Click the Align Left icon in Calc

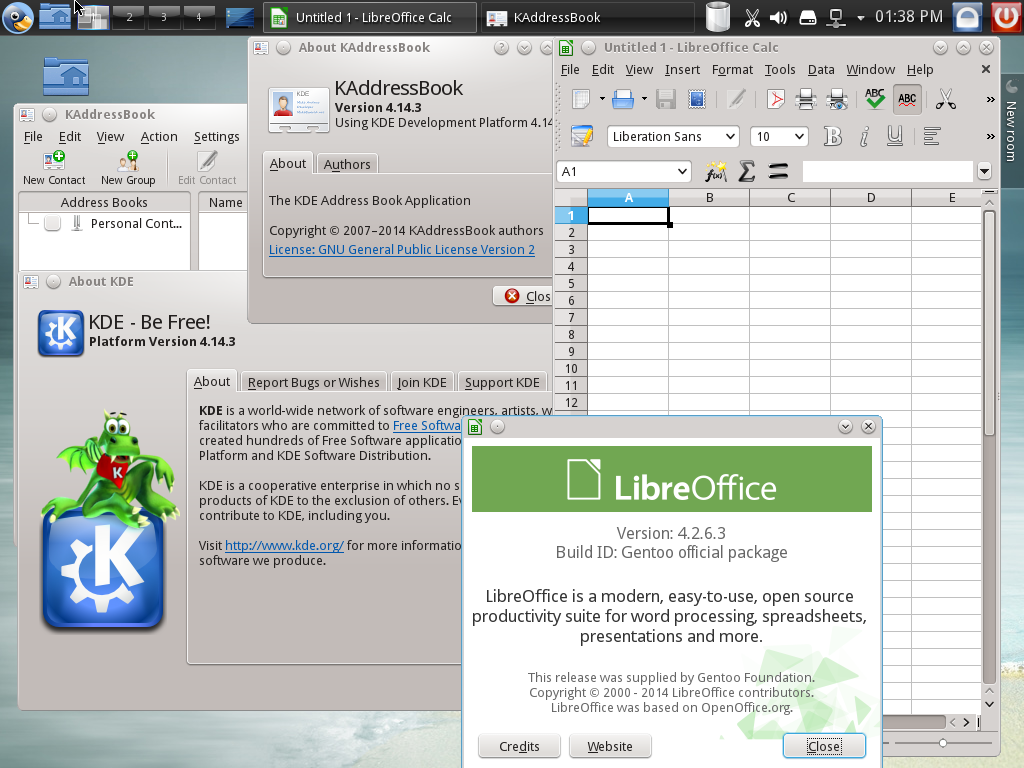coord(932,136)
